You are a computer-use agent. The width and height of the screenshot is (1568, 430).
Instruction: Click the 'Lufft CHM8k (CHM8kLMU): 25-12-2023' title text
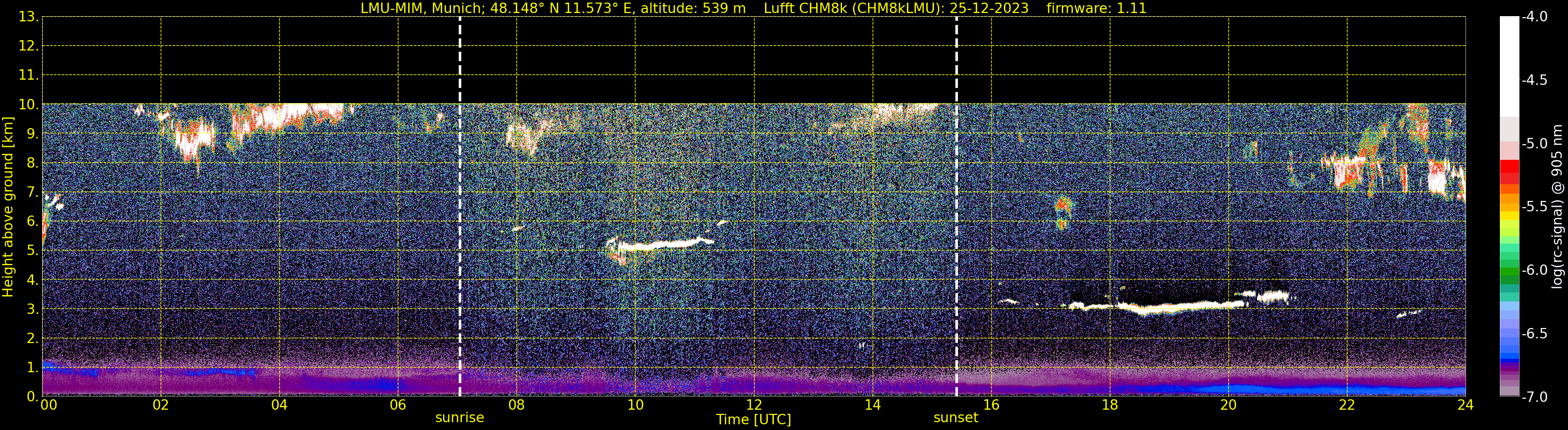point(896,8)
